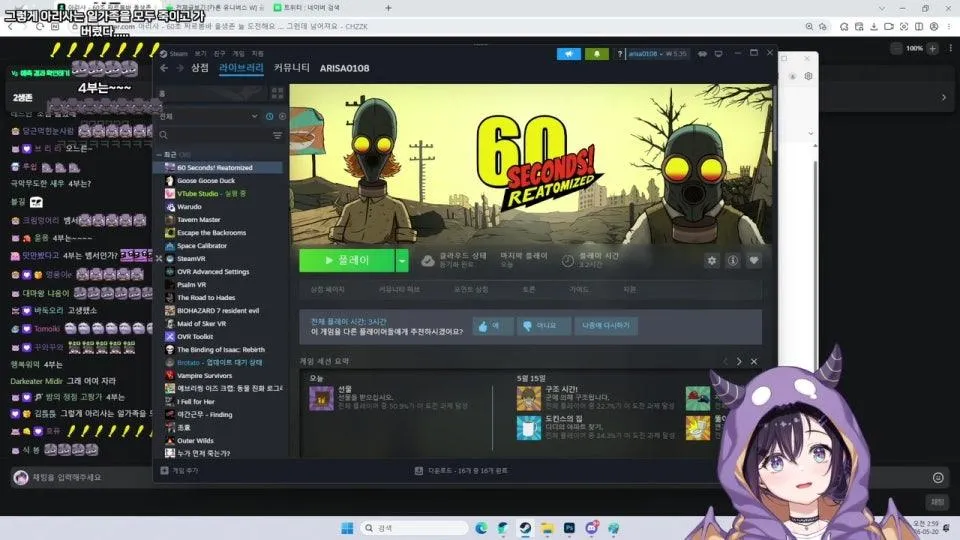Click library search field

point(214,135)
